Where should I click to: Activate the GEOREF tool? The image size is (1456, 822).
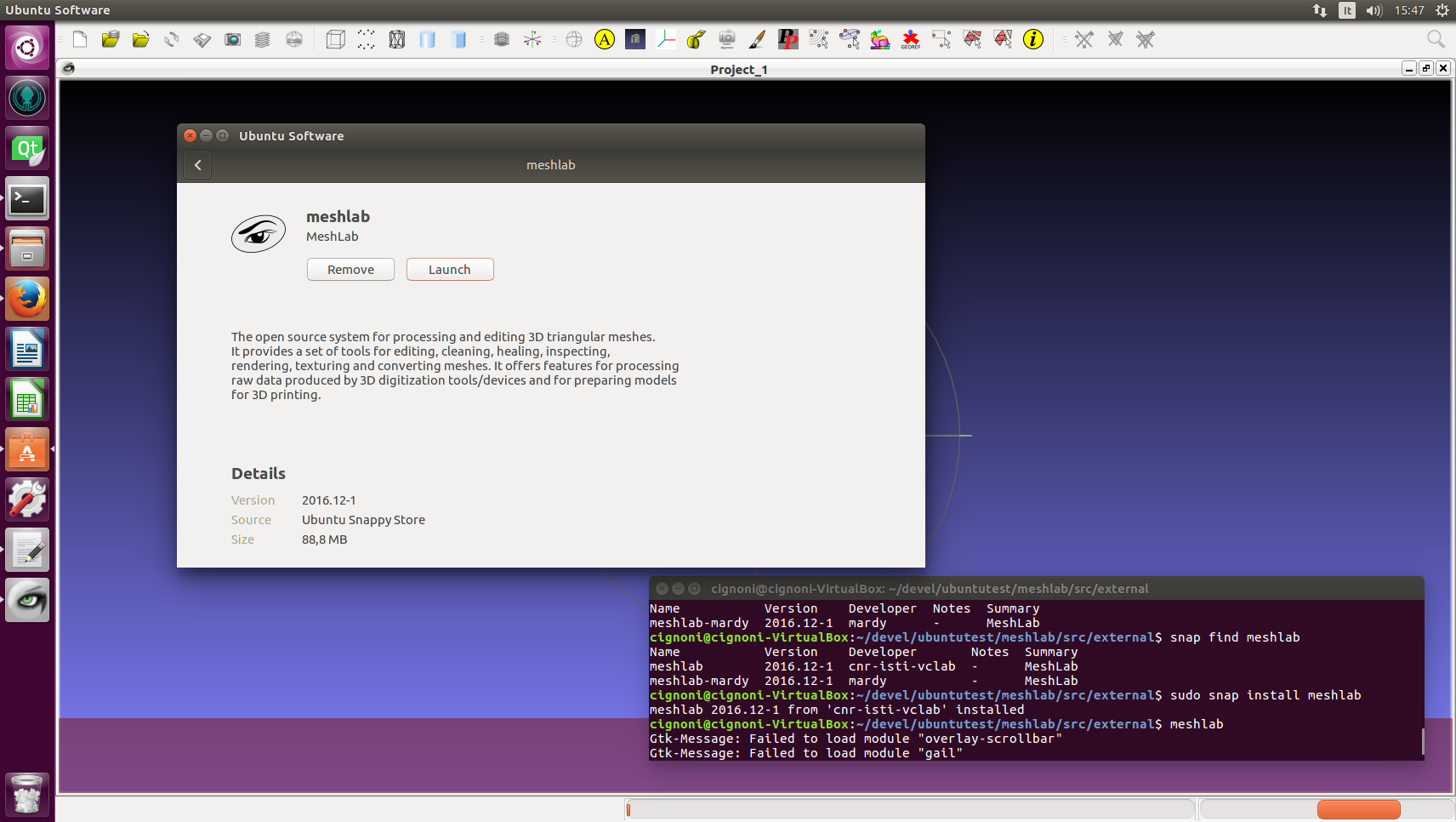[911, 39]
